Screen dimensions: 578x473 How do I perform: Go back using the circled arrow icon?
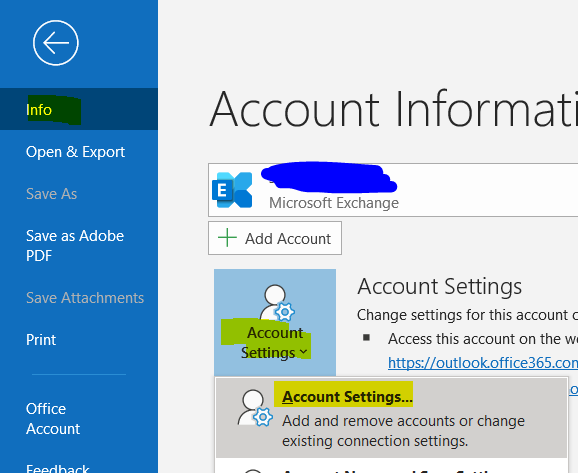tap(56, 43)
